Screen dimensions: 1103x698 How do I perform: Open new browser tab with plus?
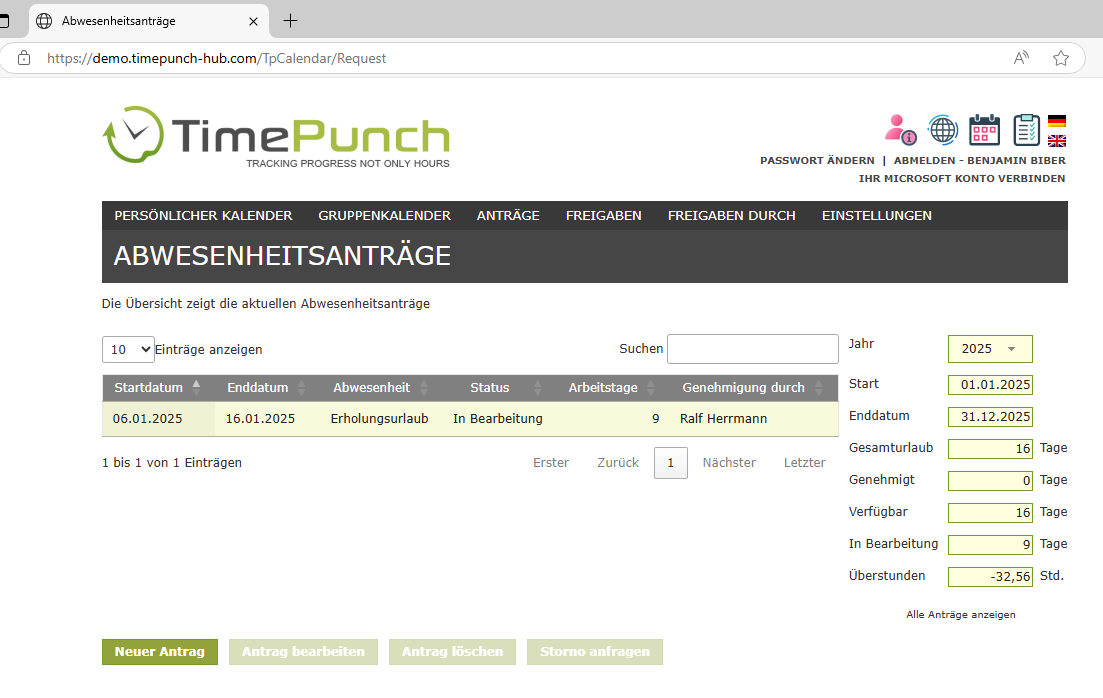(291, 21)
